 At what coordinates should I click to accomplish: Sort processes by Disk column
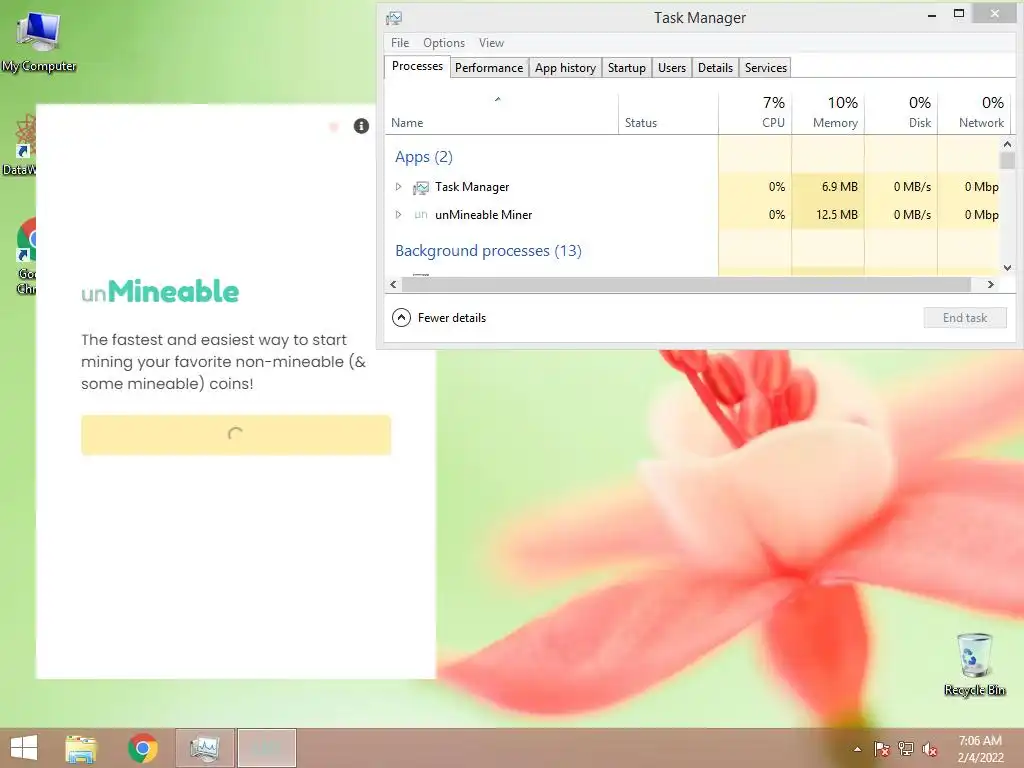901,114
